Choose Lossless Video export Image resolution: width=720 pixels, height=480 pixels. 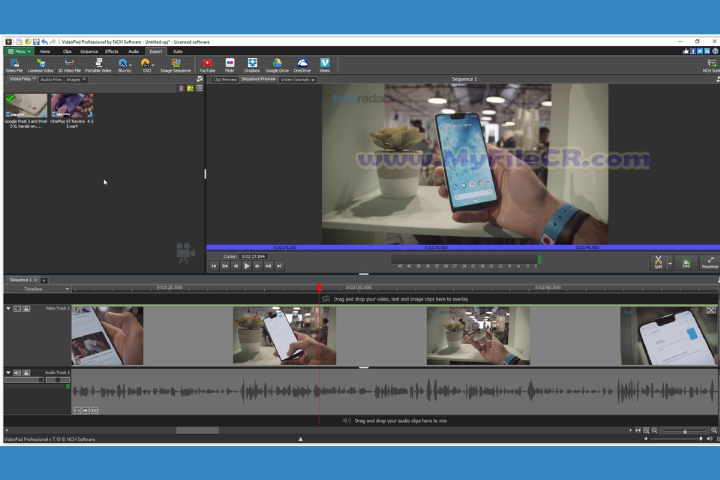coord(40,65)
